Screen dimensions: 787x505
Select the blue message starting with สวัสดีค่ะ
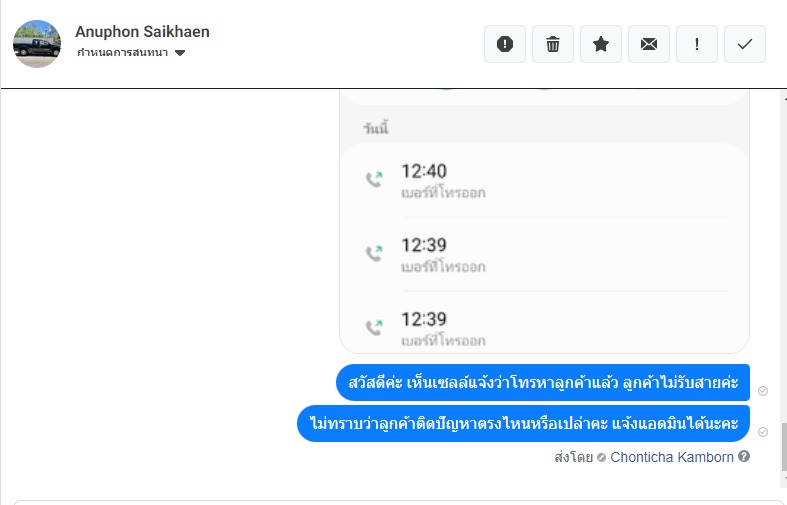[x=543, y=383]
